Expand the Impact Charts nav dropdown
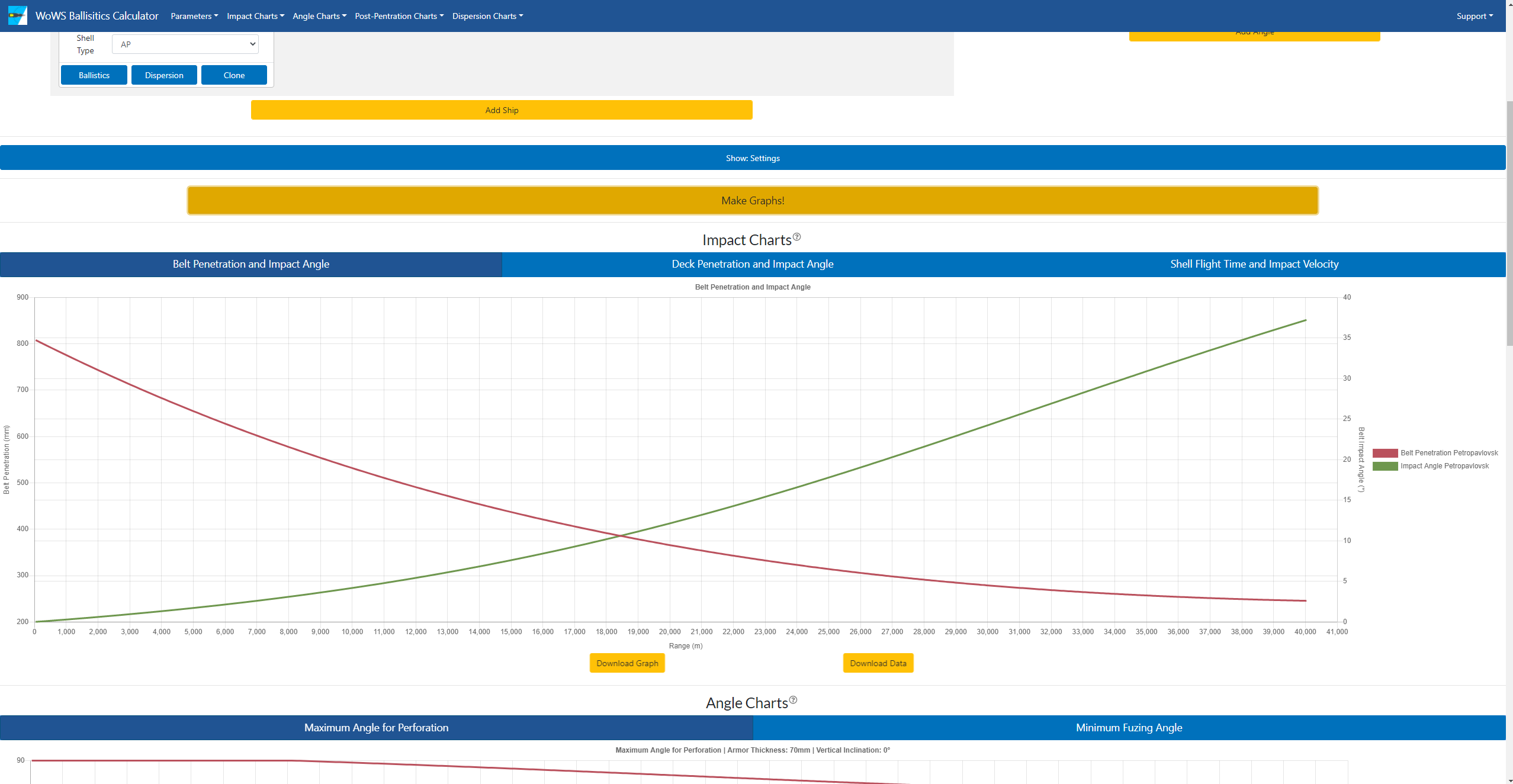The width and height of the screenshot is (1513, 784). pyautogui.click(x=255, y=16)
